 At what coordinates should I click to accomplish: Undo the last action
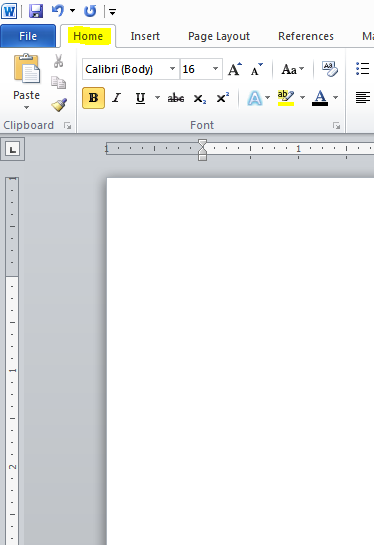coord(58,11)
